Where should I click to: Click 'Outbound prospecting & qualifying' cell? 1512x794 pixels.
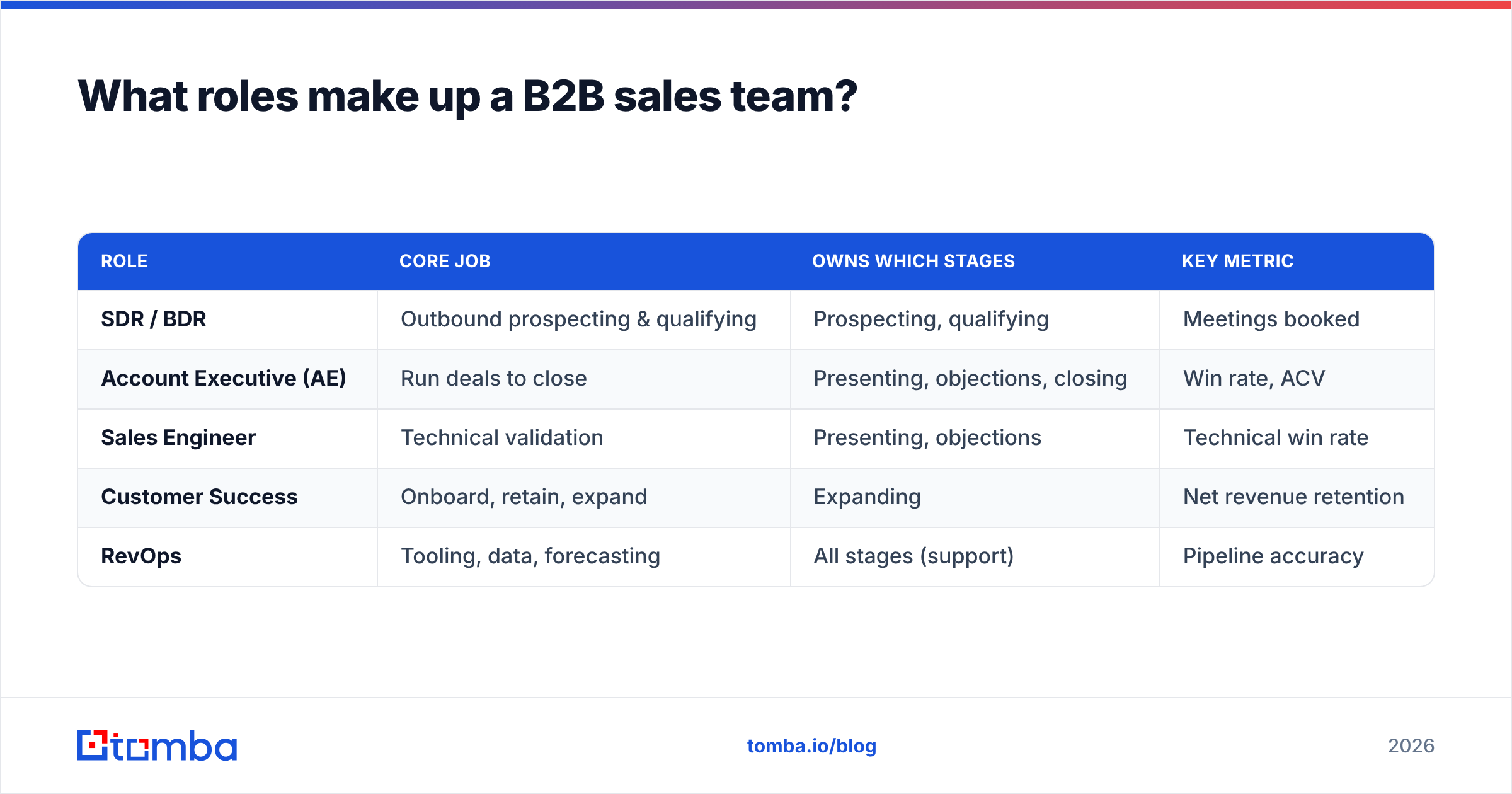click(584, 319)
